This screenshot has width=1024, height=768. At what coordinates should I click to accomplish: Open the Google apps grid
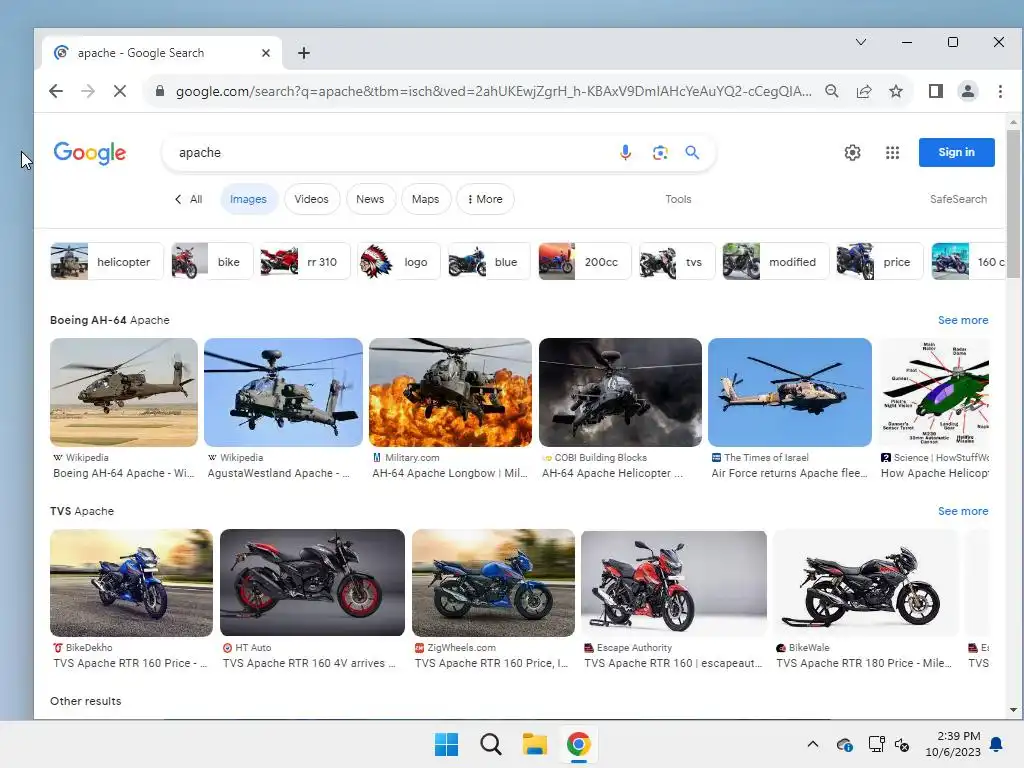[x=892, y=152]
